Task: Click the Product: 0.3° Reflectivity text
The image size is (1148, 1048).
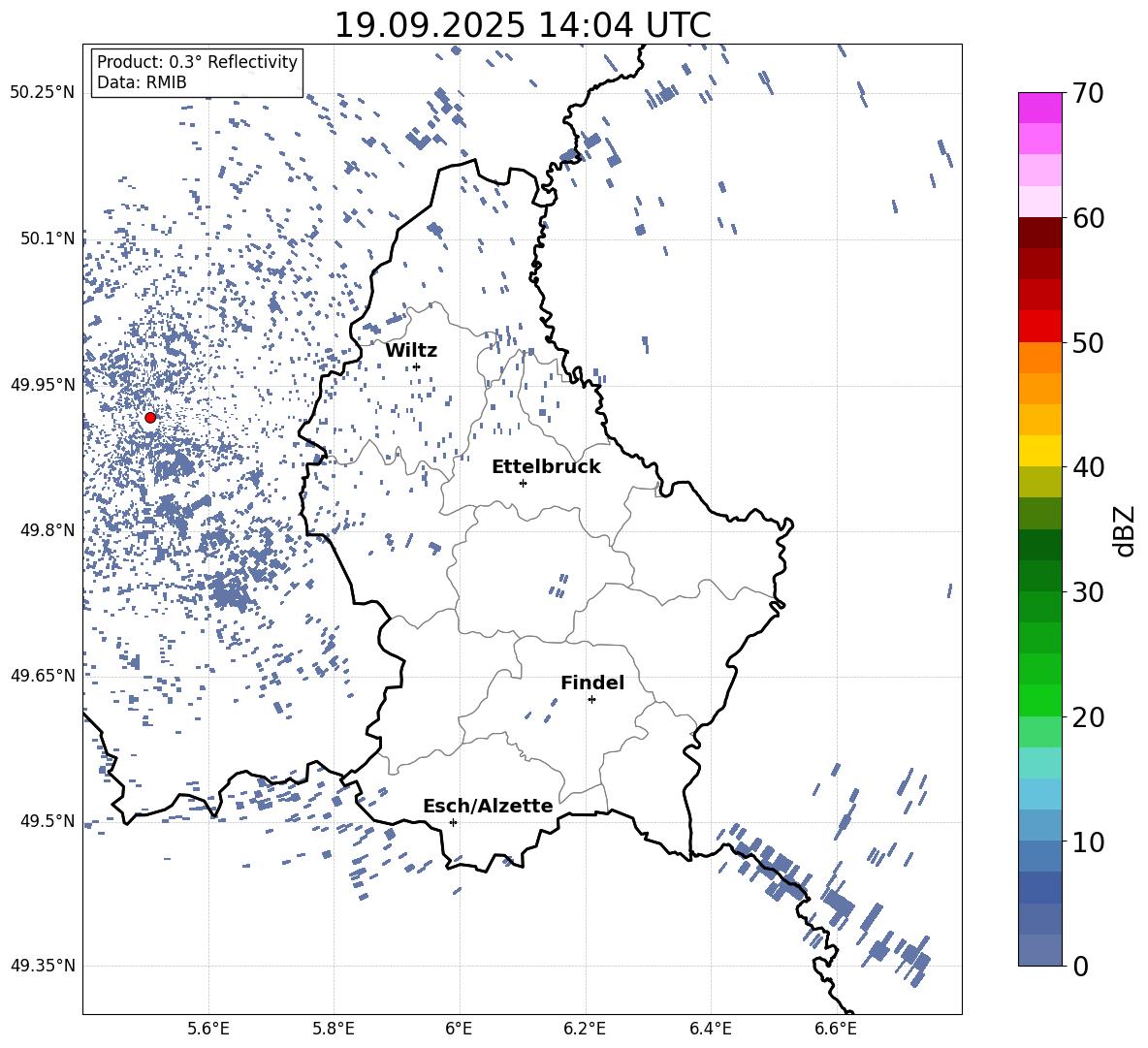Action: click(197, 61)
